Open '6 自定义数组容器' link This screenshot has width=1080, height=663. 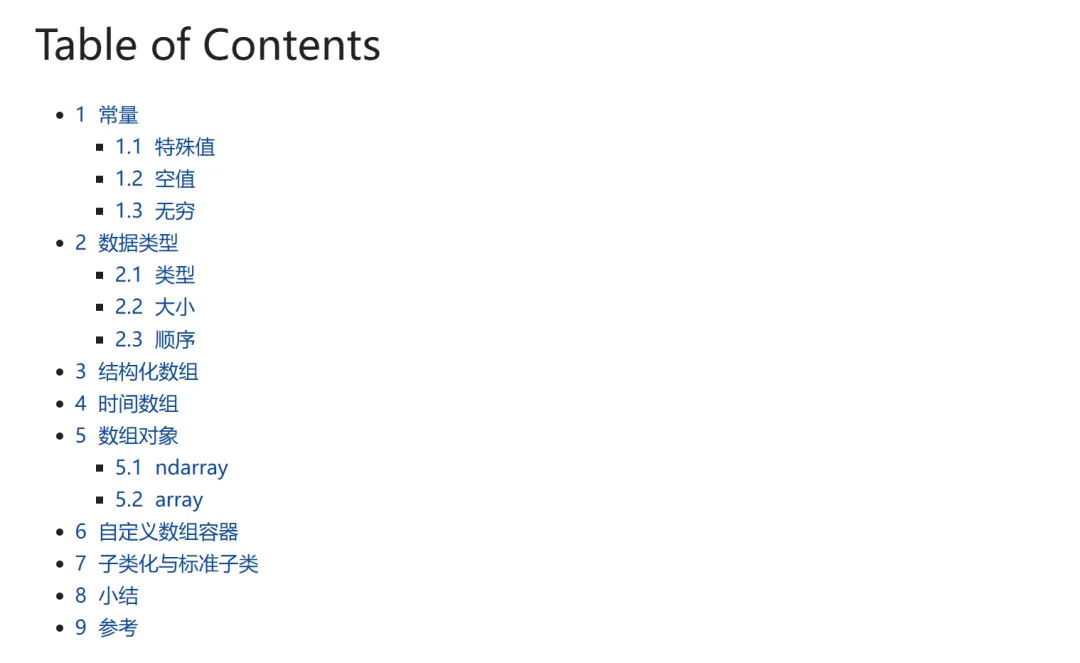coord(157,532)
